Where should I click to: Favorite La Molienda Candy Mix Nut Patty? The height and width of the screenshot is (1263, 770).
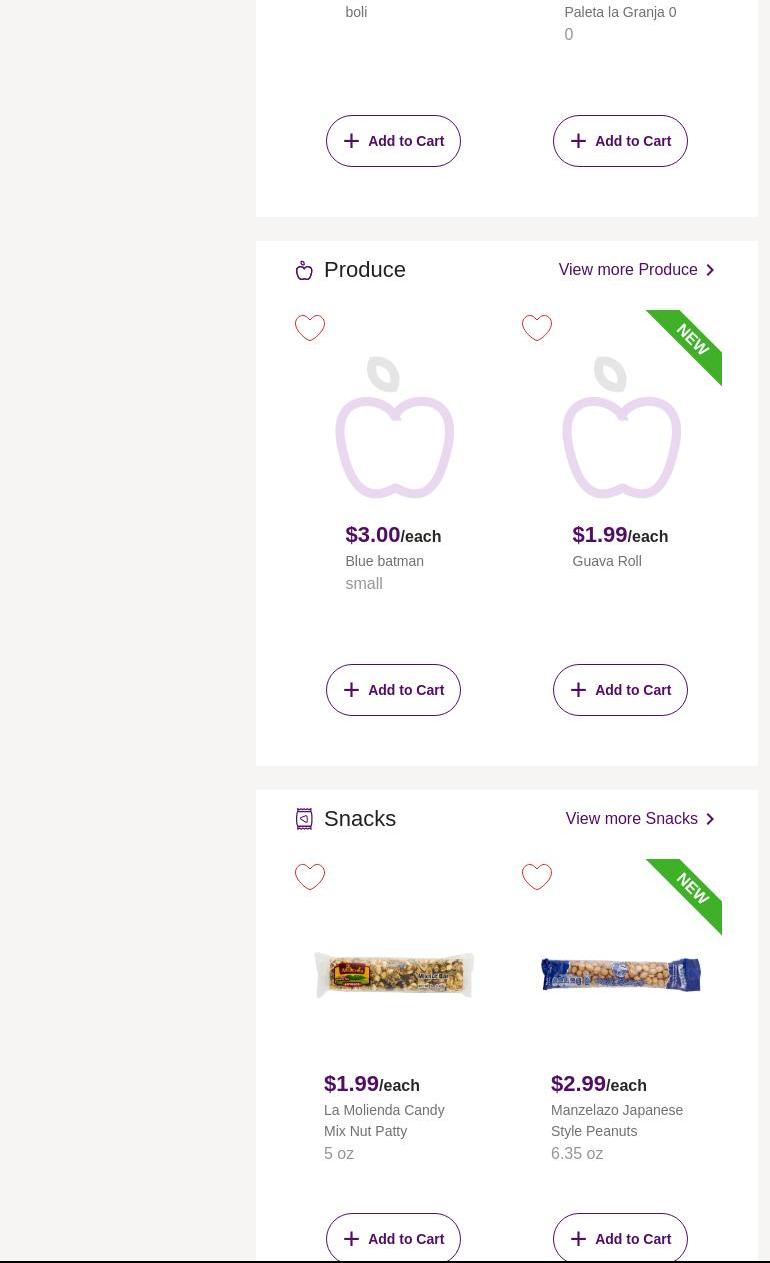[x=310, y=877]
